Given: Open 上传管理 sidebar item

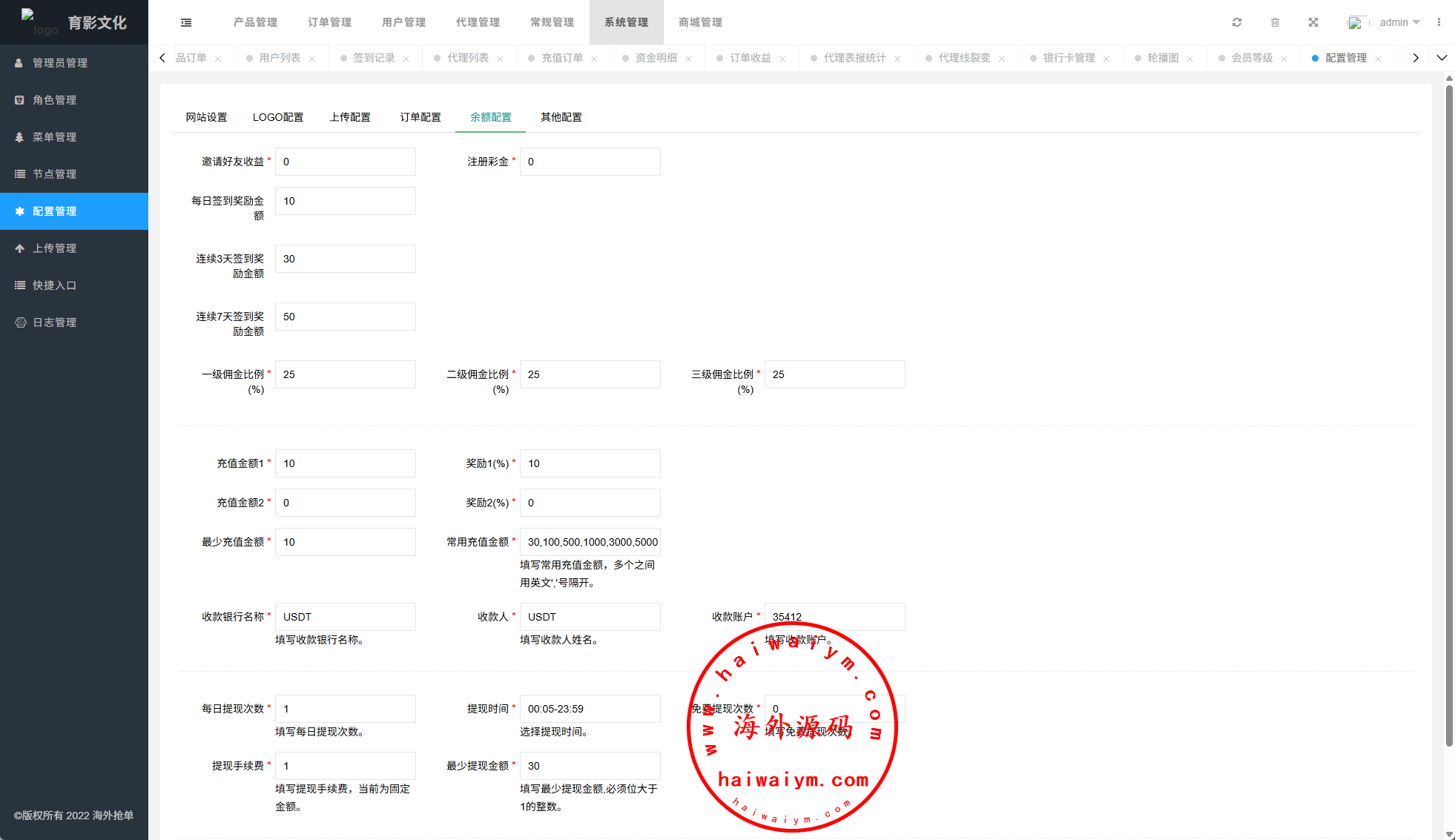Looking at the screenshot, I should coord(55,248).
